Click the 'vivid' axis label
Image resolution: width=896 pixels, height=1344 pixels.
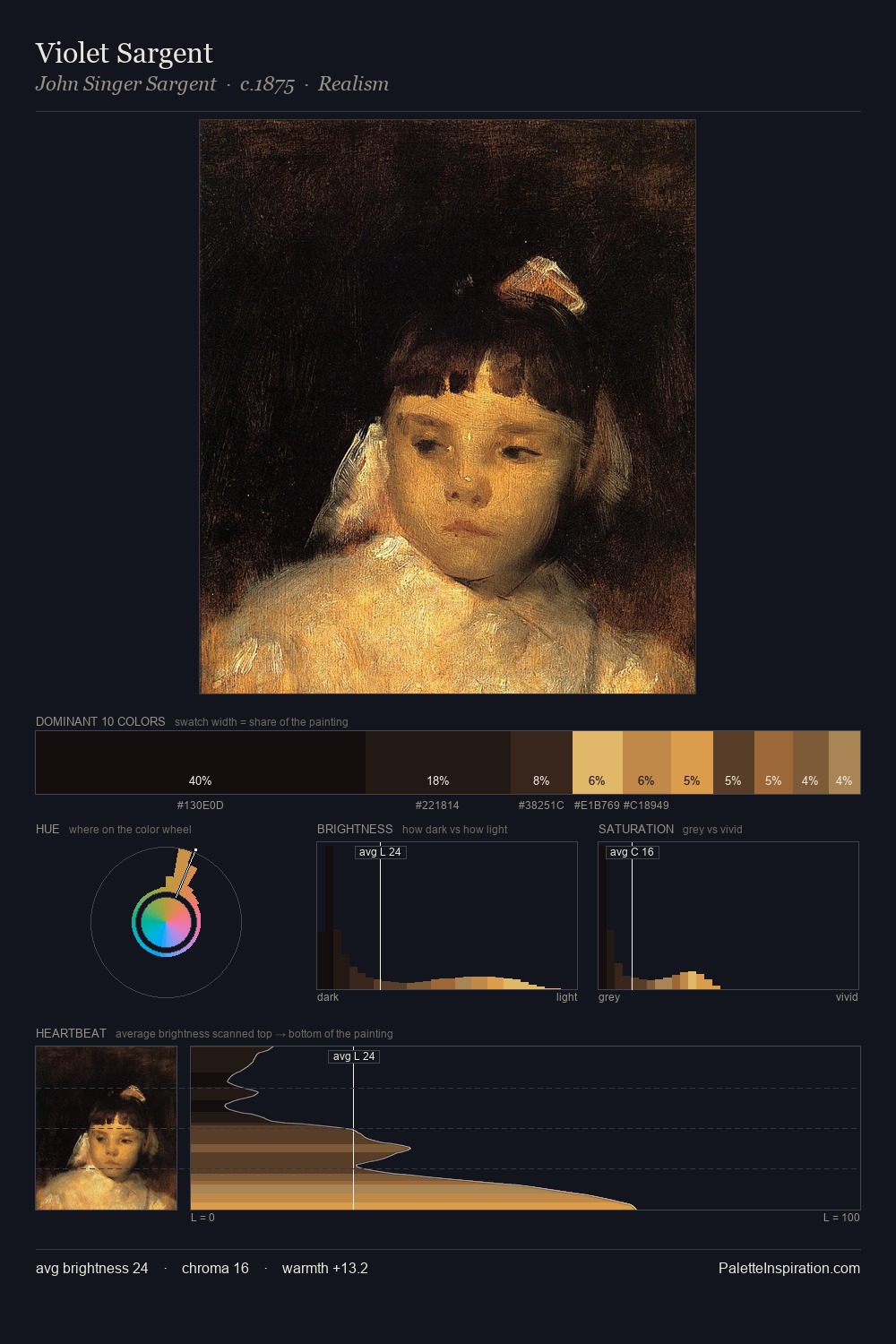(847, 997)
